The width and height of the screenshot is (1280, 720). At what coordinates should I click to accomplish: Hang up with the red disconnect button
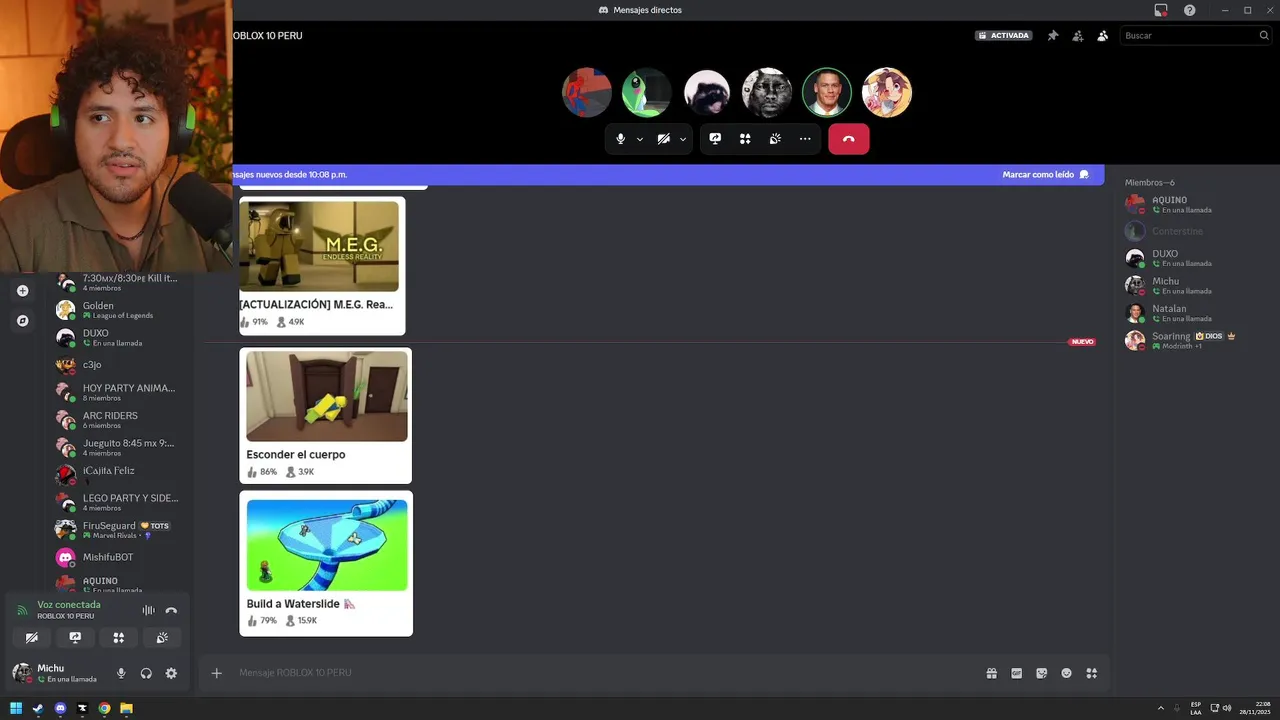[x=848, y=139]
